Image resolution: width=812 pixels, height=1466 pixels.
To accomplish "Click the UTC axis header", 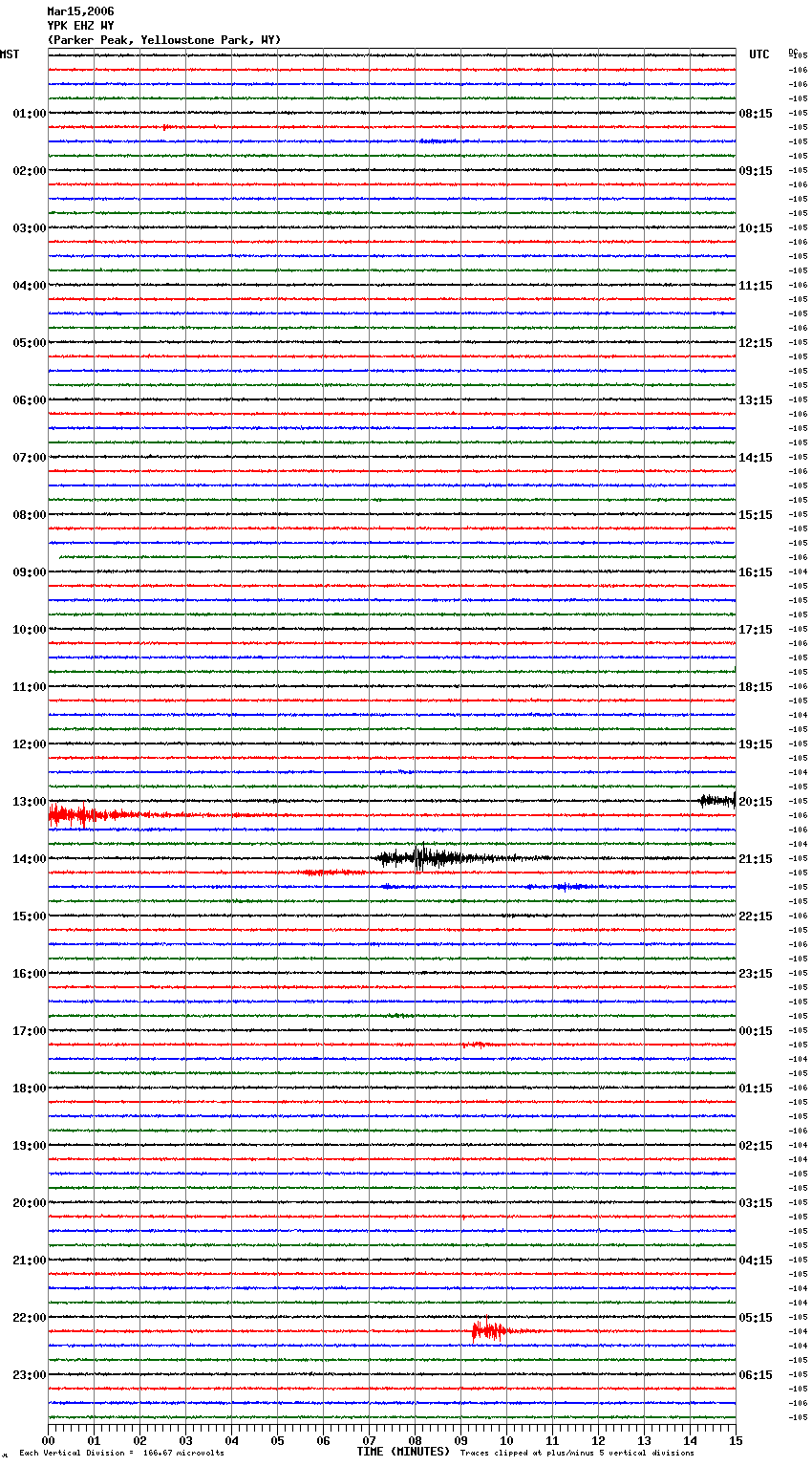I will click(x=759, y=54).
